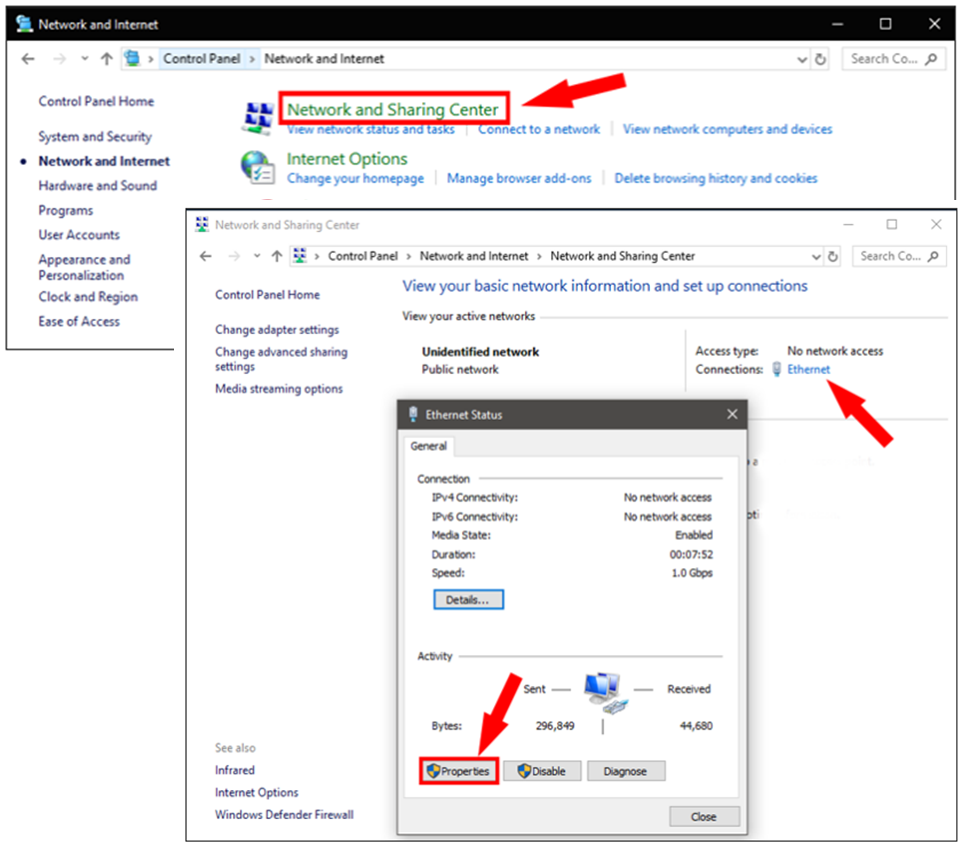This screenshot has width=970, height=852.
Task: Click the Internet Options globe icon
Action: pos(257,167)
